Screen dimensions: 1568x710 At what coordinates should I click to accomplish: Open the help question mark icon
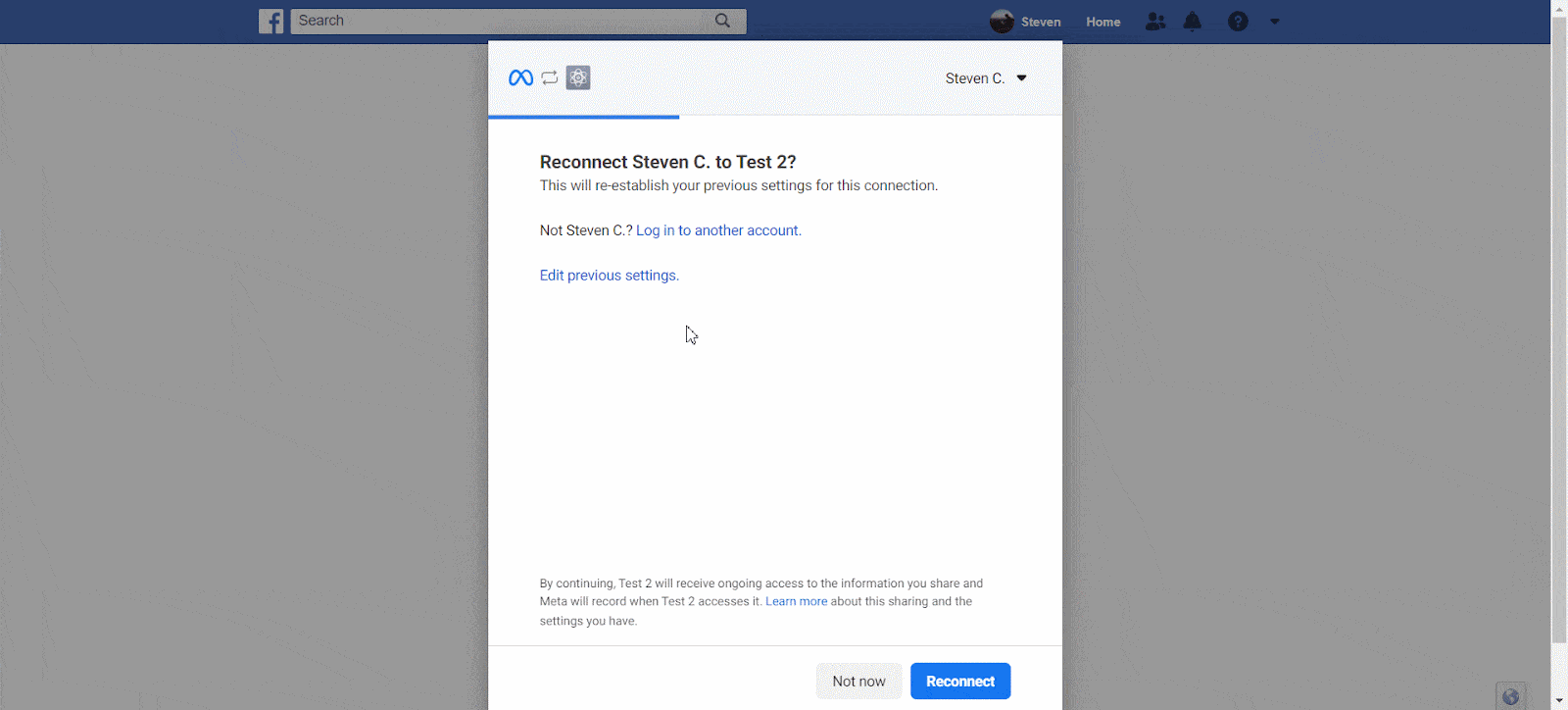tap(1239, 21)
